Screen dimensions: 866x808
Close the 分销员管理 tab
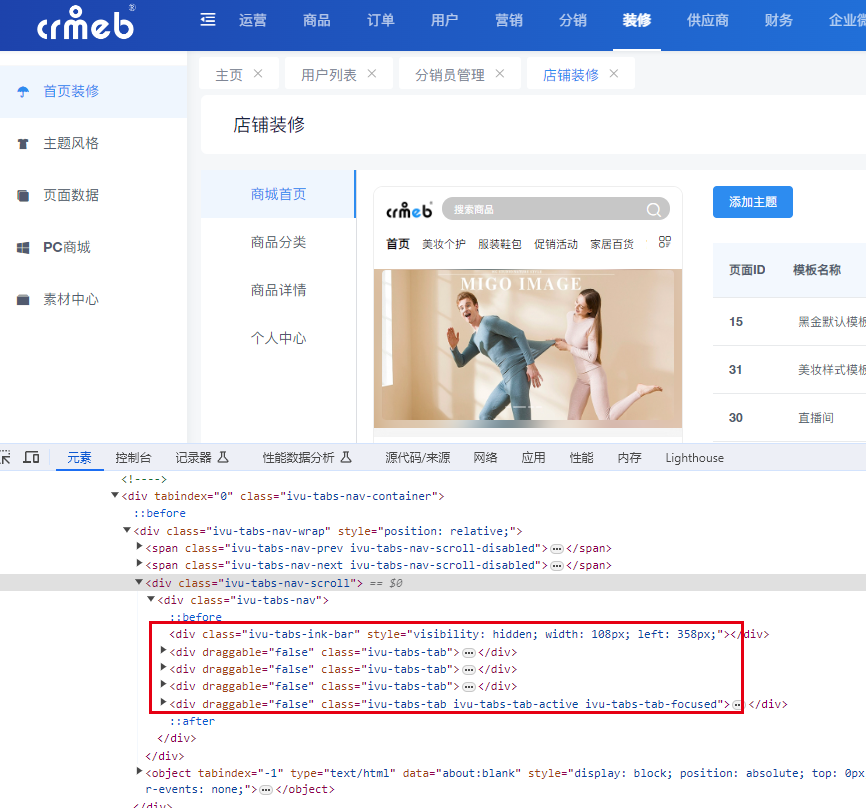(500, 73)
